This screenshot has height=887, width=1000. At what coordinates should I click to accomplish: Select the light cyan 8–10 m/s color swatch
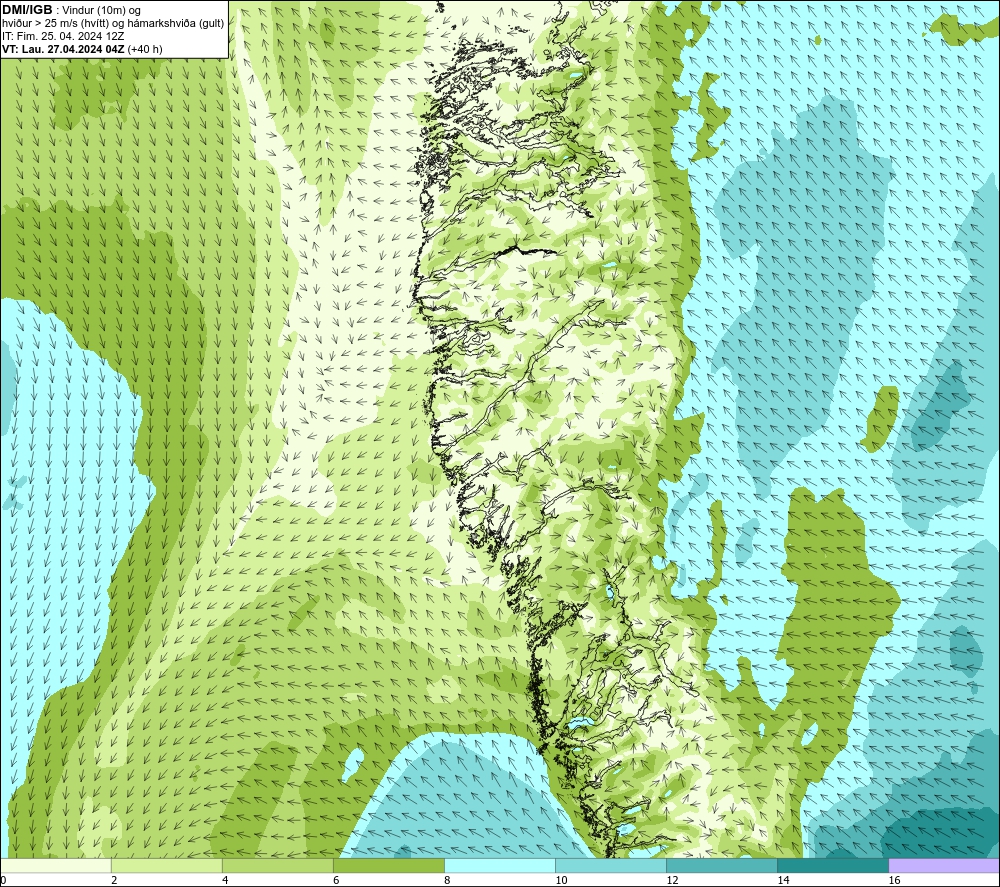[500, 865]
